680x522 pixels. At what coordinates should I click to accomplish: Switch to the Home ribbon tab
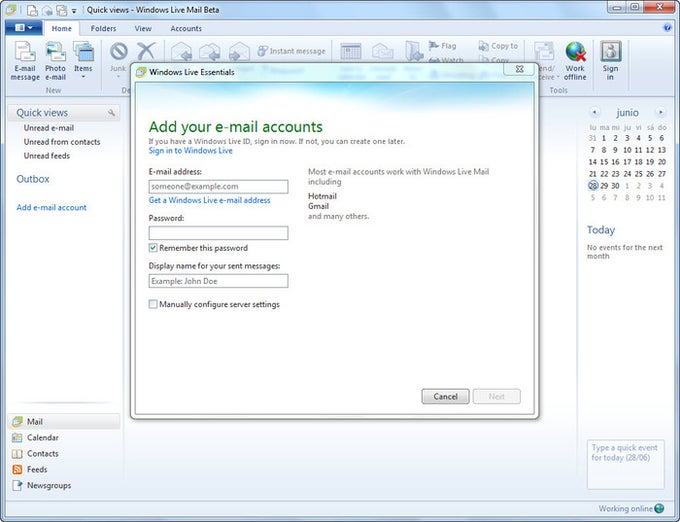62,29
